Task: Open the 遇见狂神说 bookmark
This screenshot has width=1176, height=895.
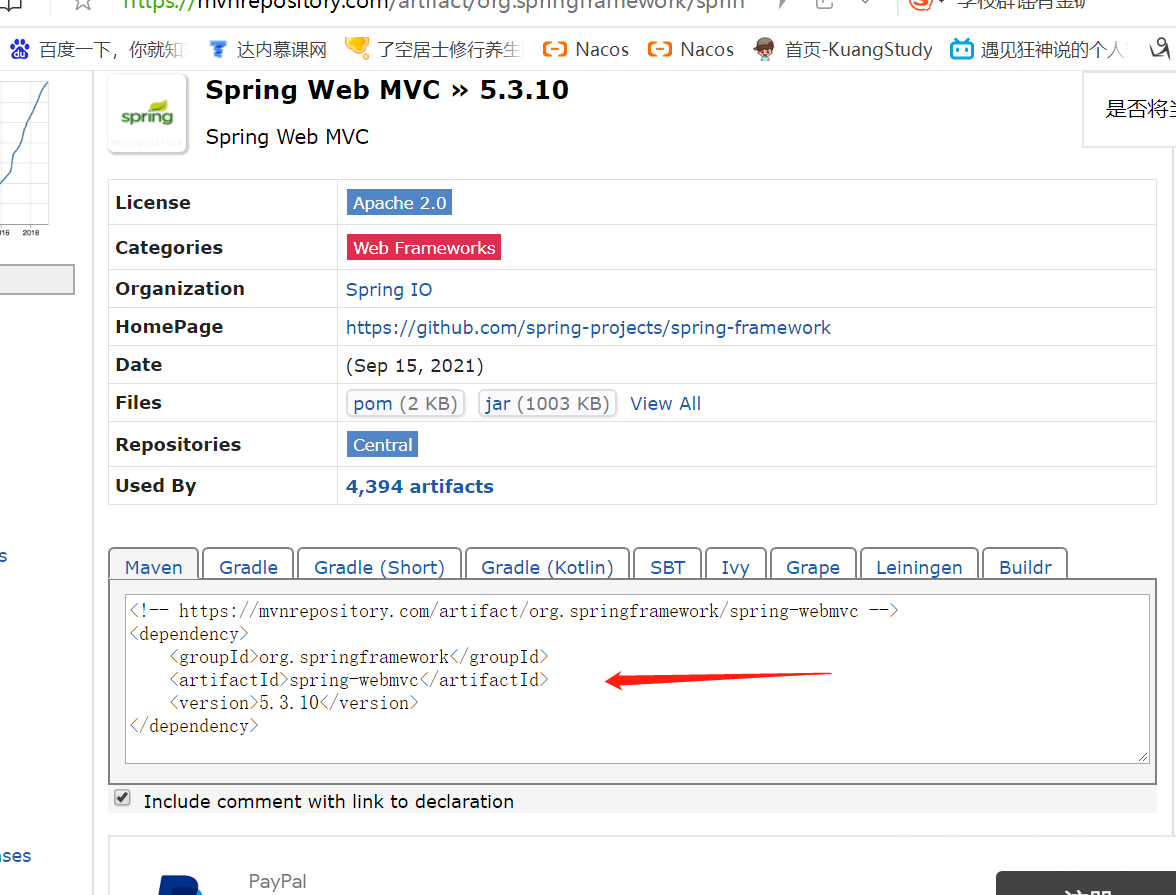Action: [x=1038, y=50]
